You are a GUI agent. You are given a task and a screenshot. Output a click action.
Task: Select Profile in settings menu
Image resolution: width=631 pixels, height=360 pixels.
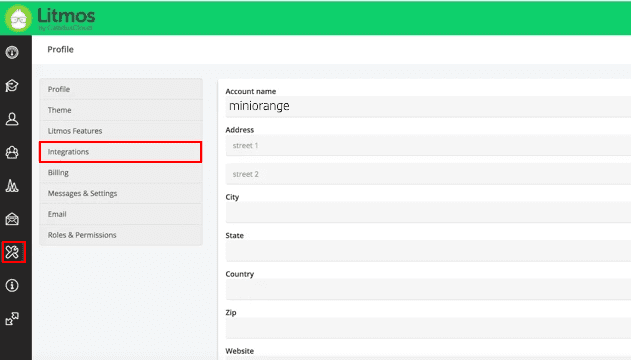pyautogui.click(x=121, y=89)
